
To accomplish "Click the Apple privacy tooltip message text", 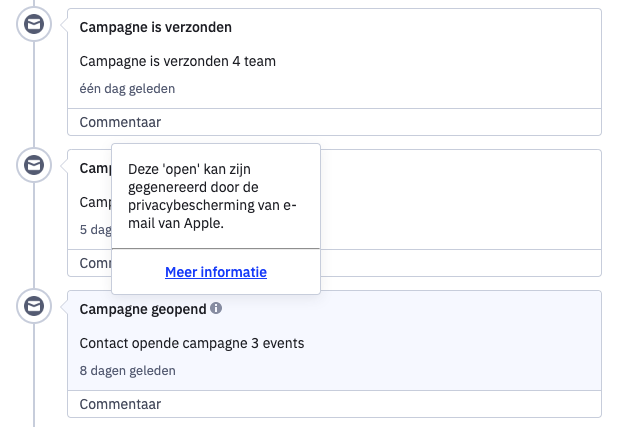I will 212,196.
